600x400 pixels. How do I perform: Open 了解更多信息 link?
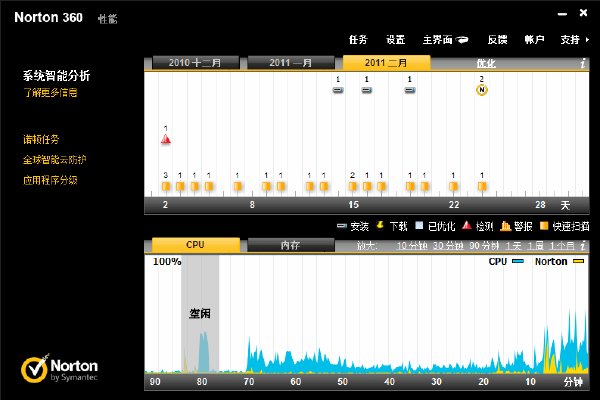pyautogui.click(x=51, y=92)
